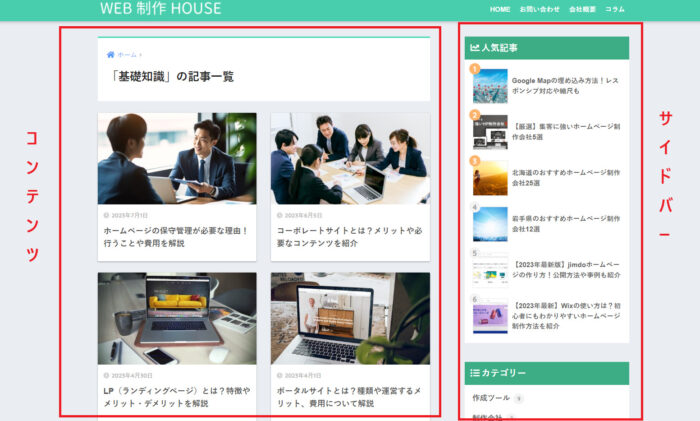Click the rank 5 jimdo post thumbnail
The image size is (700, 421).
(490, 270)
